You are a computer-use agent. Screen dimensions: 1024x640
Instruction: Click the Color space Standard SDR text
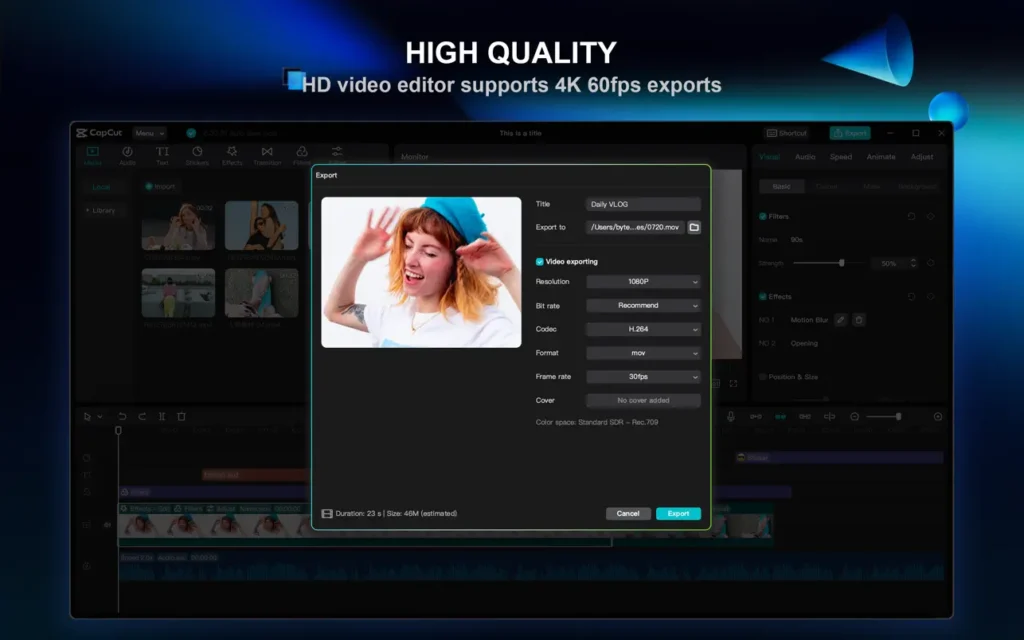coord(597,423)
